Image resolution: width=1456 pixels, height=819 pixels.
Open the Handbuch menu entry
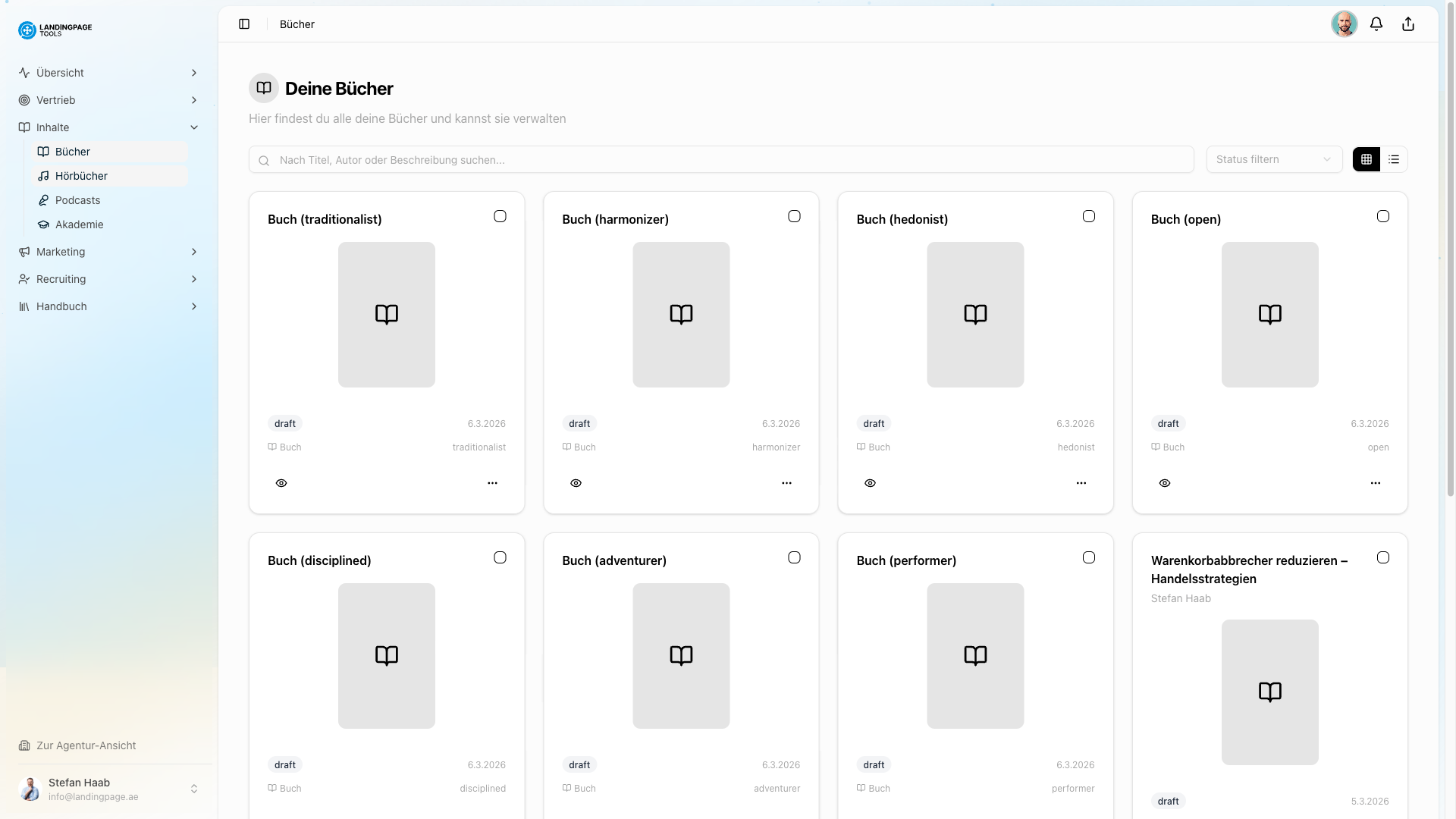pyautogui.click(x=108, y=306)
